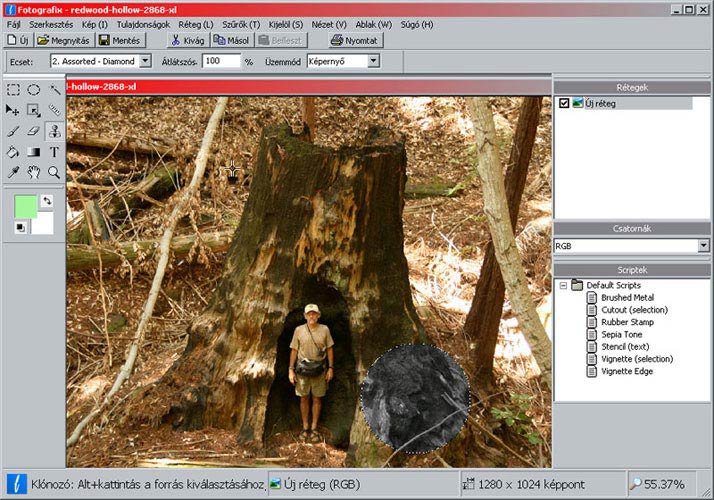This screenshot has width=714, height=500.
Task: Swap foreground and background colors
Action: coord(46,201)
